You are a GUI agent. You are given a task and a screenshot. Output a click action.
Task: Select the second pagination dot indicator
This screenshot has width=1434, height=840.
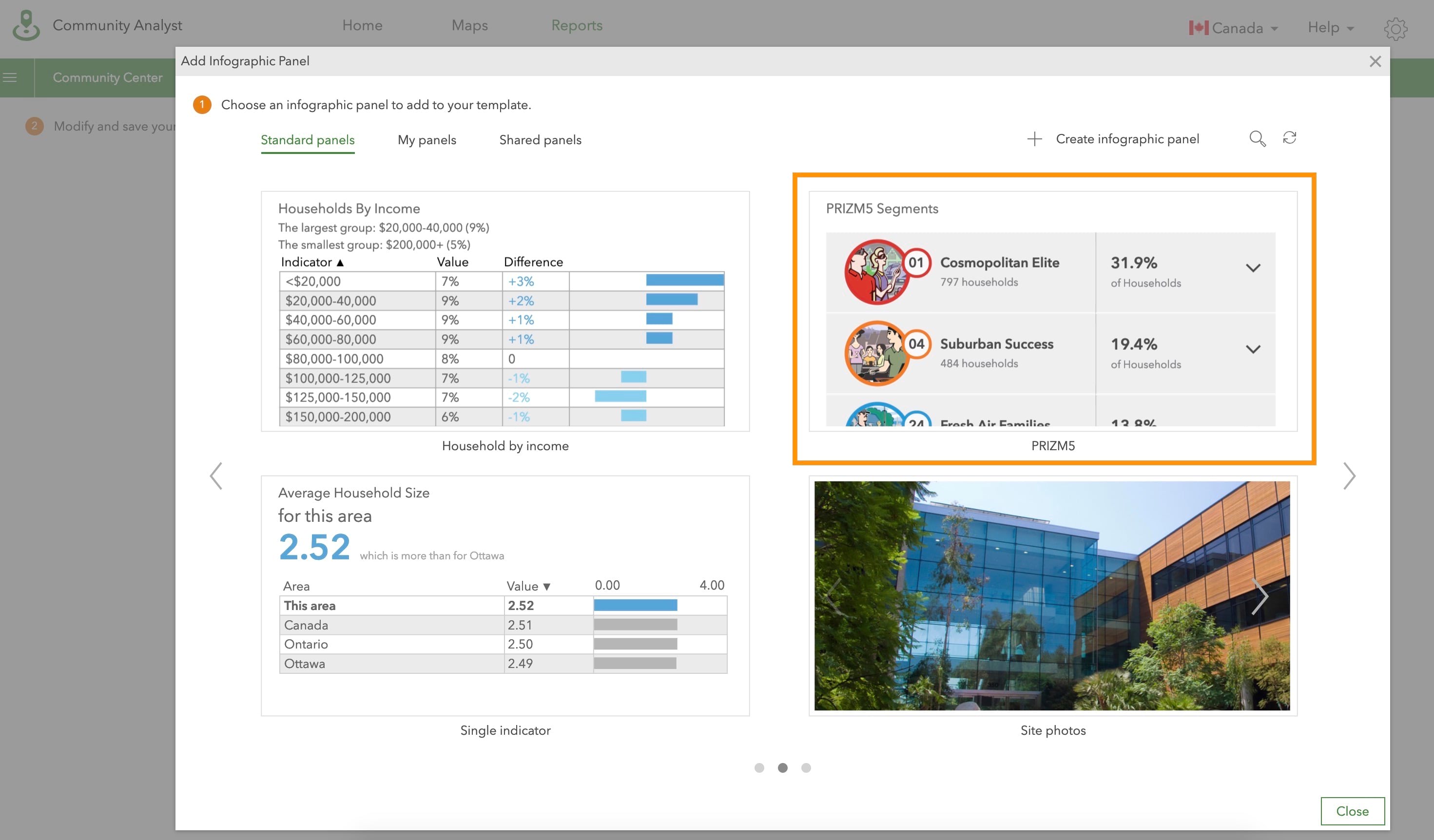[782, 767]
